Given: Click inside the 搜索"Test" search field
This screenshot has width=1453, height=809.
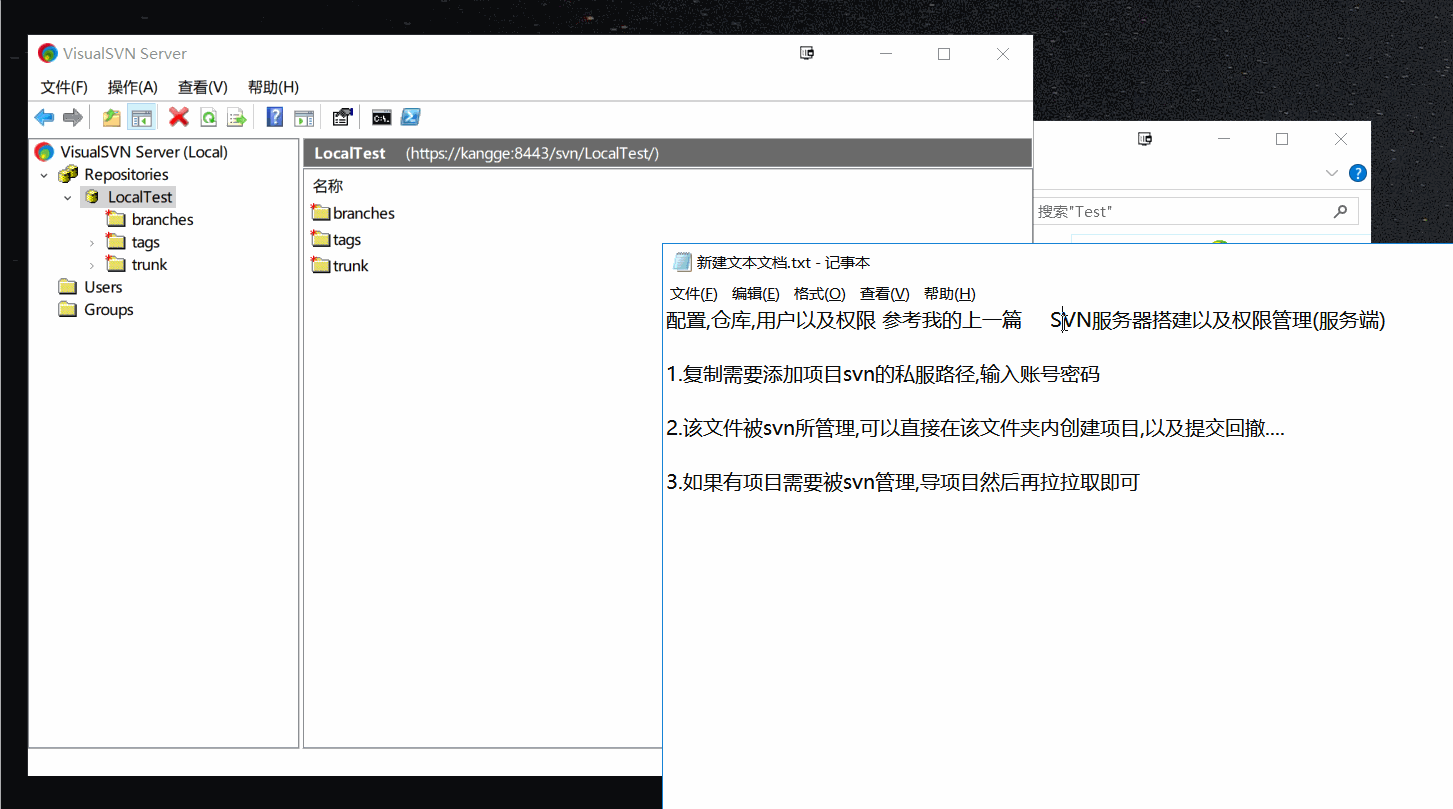Looking at the screenshot, I should [1150, 211].
